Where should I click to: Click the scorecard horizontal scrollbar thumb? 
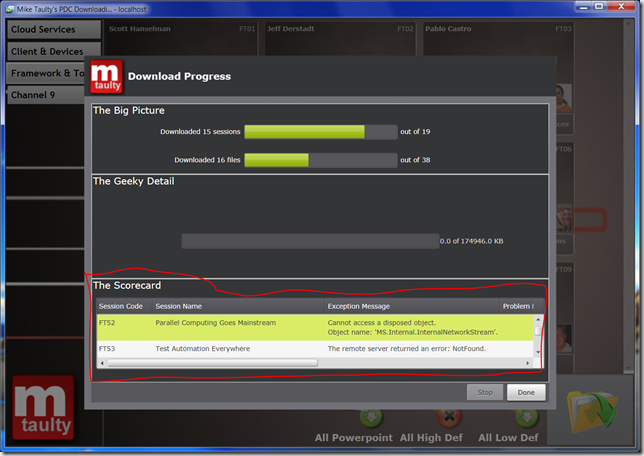[213, 363]
